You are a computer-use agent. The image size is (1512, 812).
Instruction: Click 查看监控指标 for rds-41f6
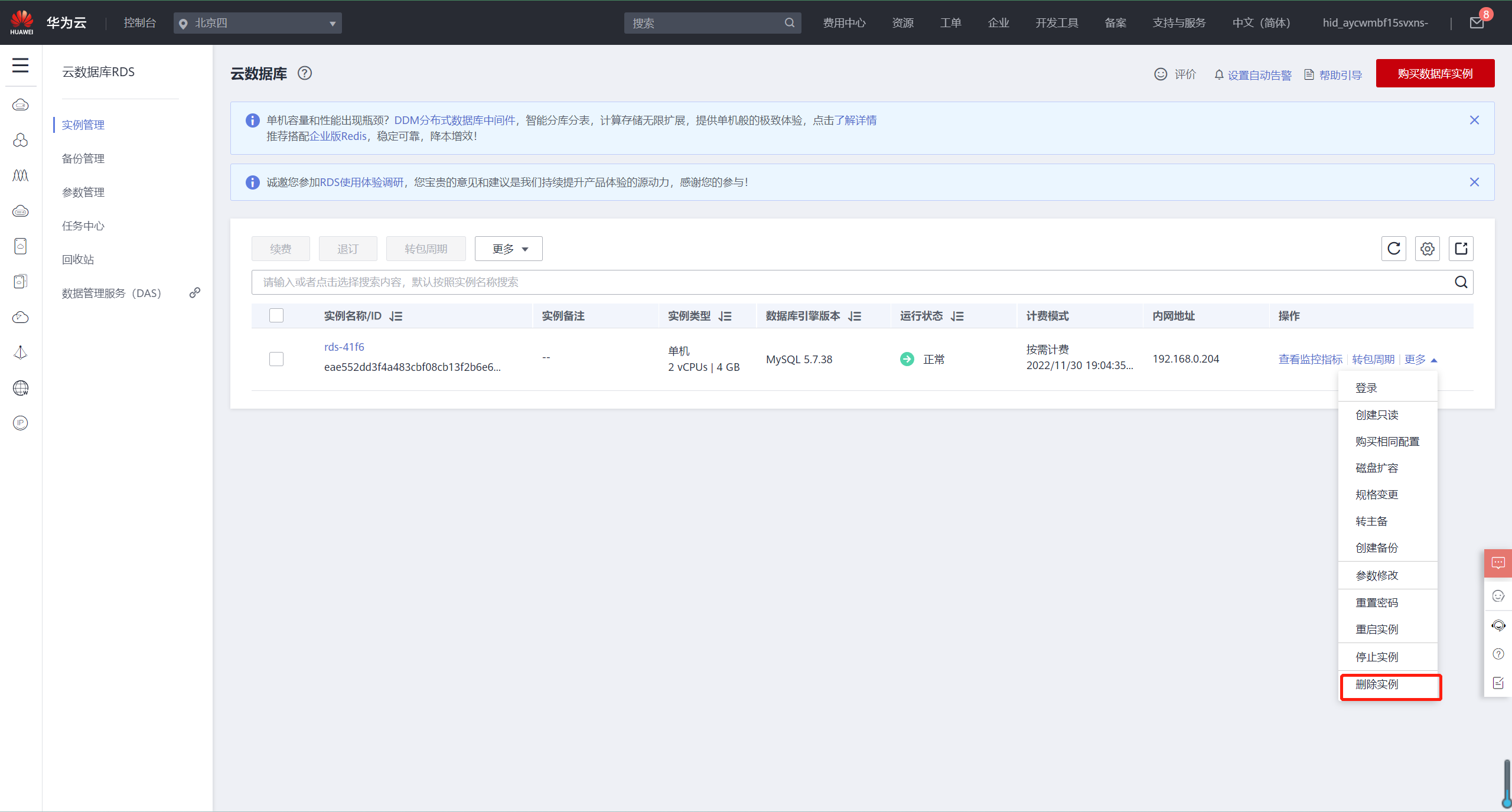1311,360
